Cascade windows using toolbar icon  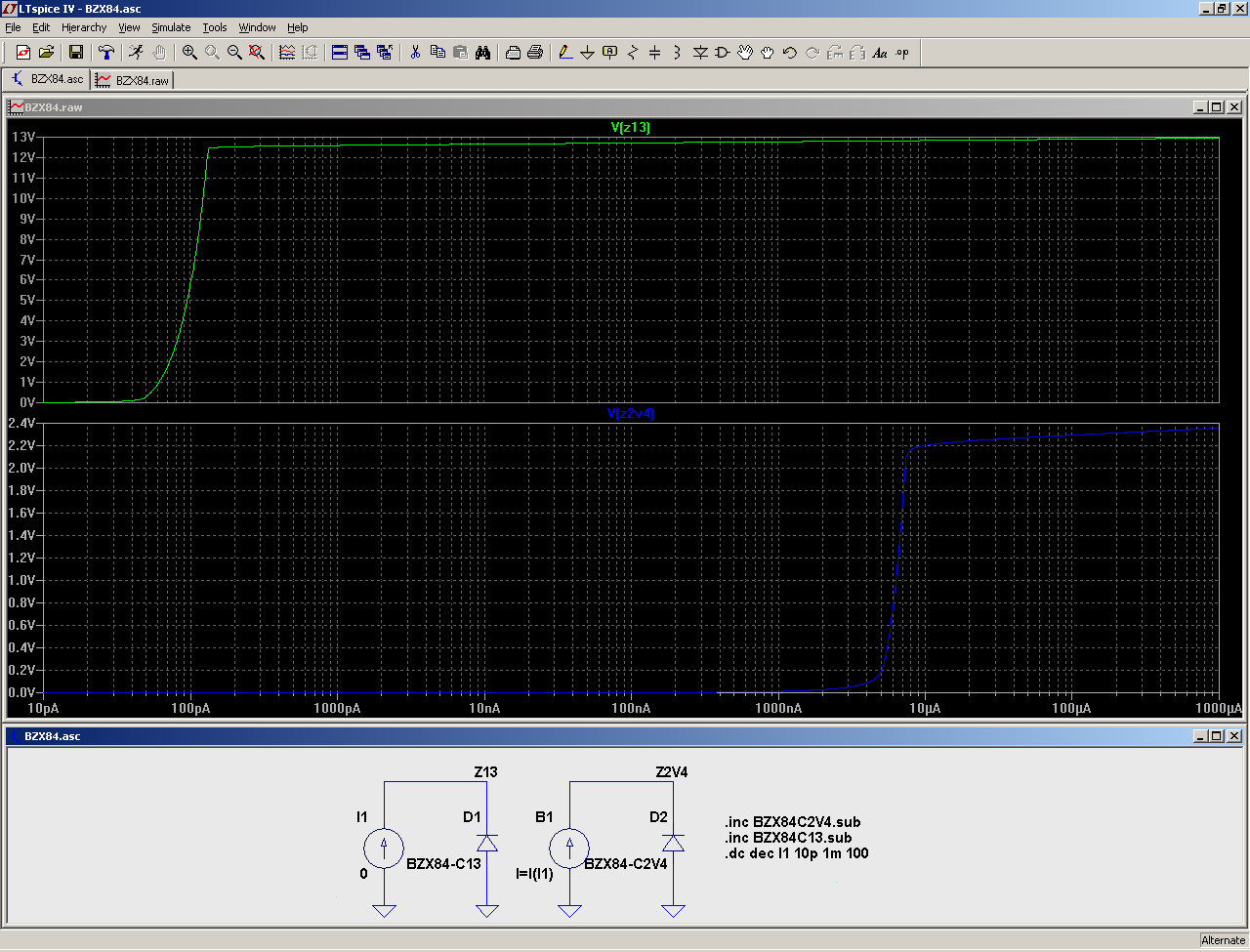[x=362, y=53]
